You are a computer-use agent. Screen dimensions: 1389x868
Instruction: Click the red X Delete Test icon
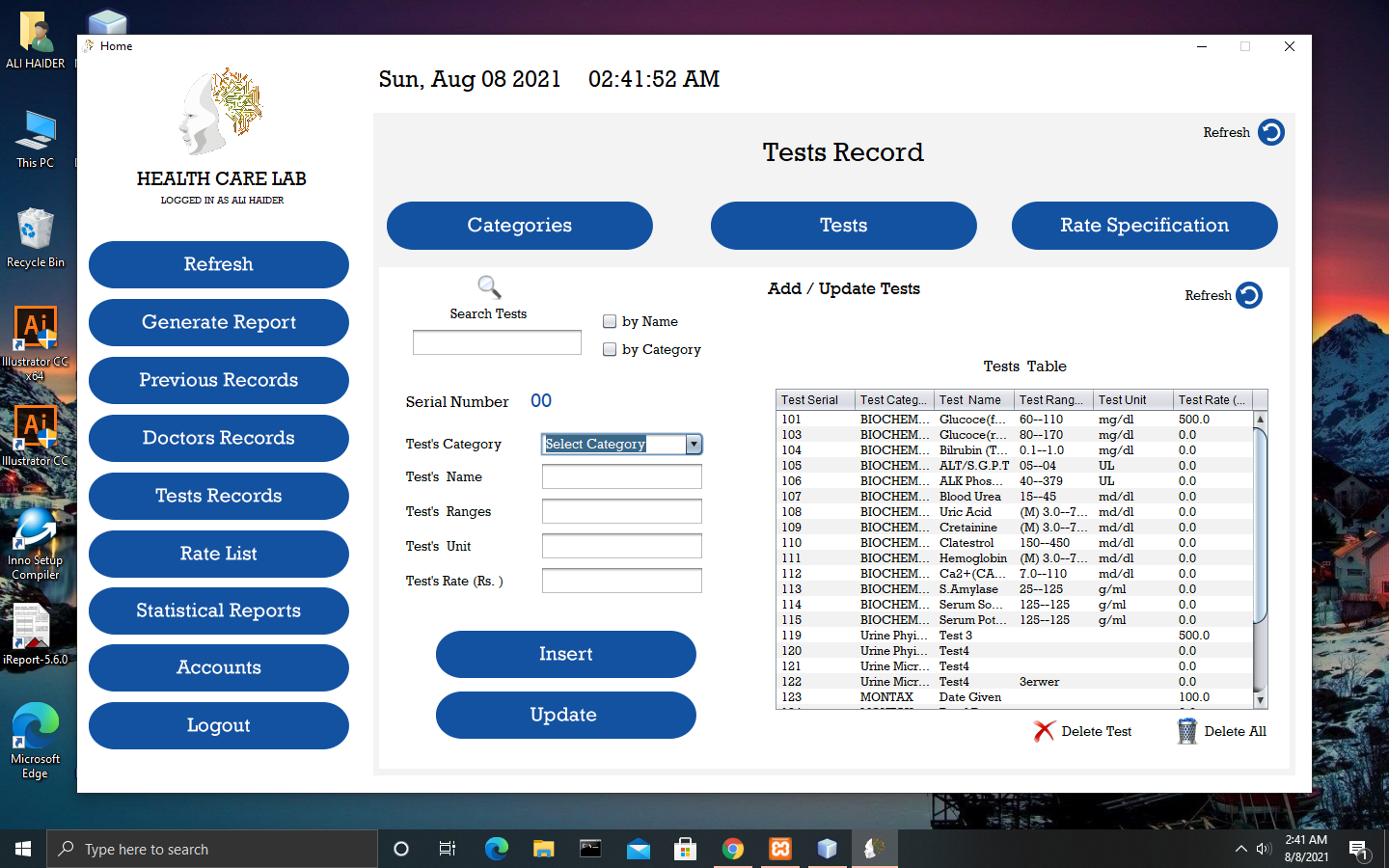(x=1045, y=731)
